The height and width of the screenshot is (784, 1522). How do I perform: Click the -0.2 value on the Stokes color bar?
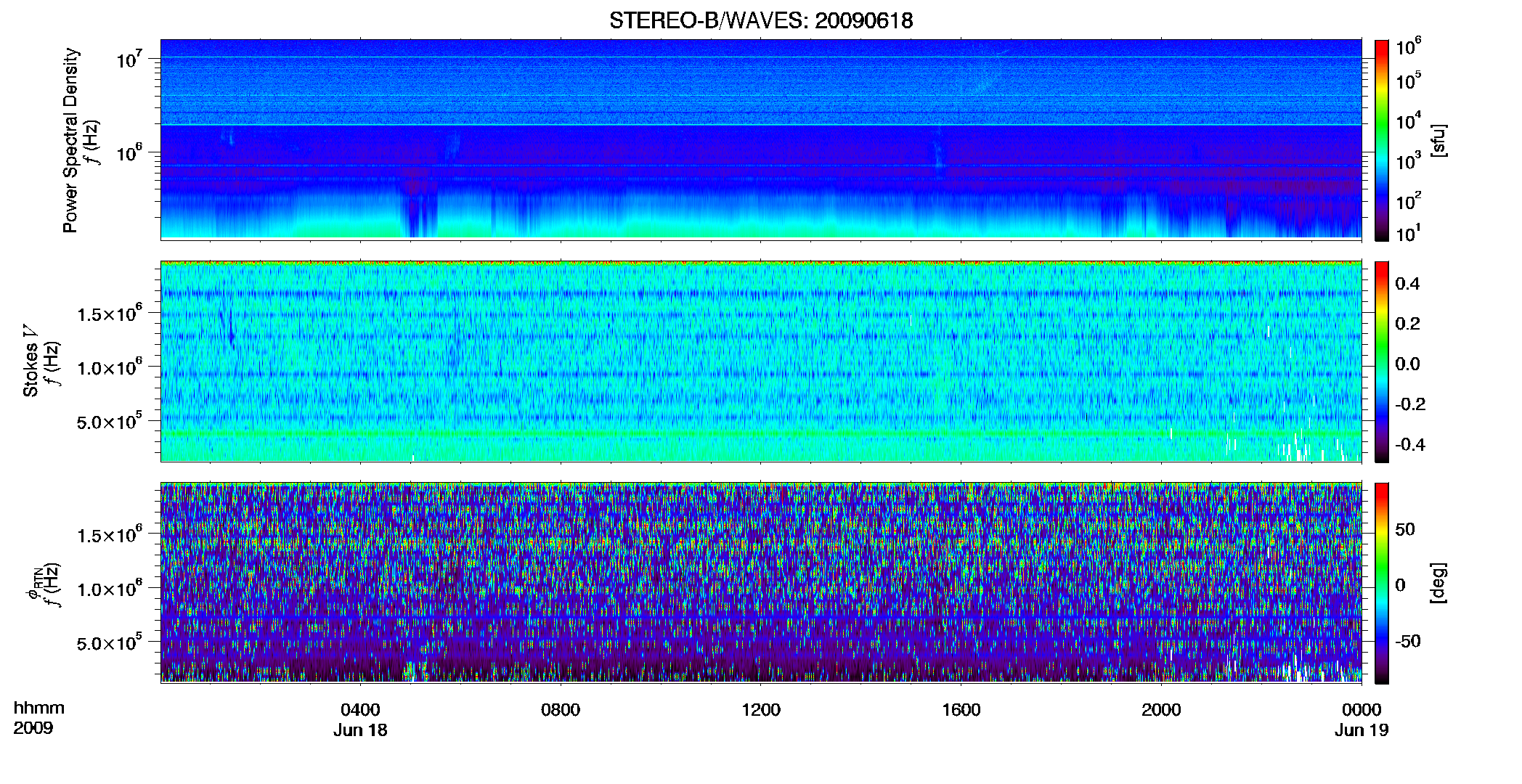click(x=1409, y=404)
